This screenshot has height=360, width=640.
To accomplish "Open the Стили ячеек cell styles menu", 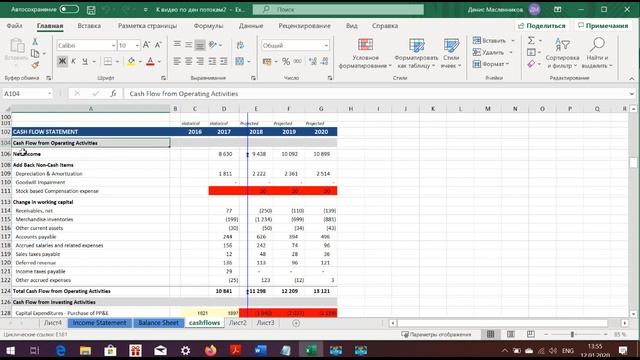I will pyautogui.click(x=451, y=53).
